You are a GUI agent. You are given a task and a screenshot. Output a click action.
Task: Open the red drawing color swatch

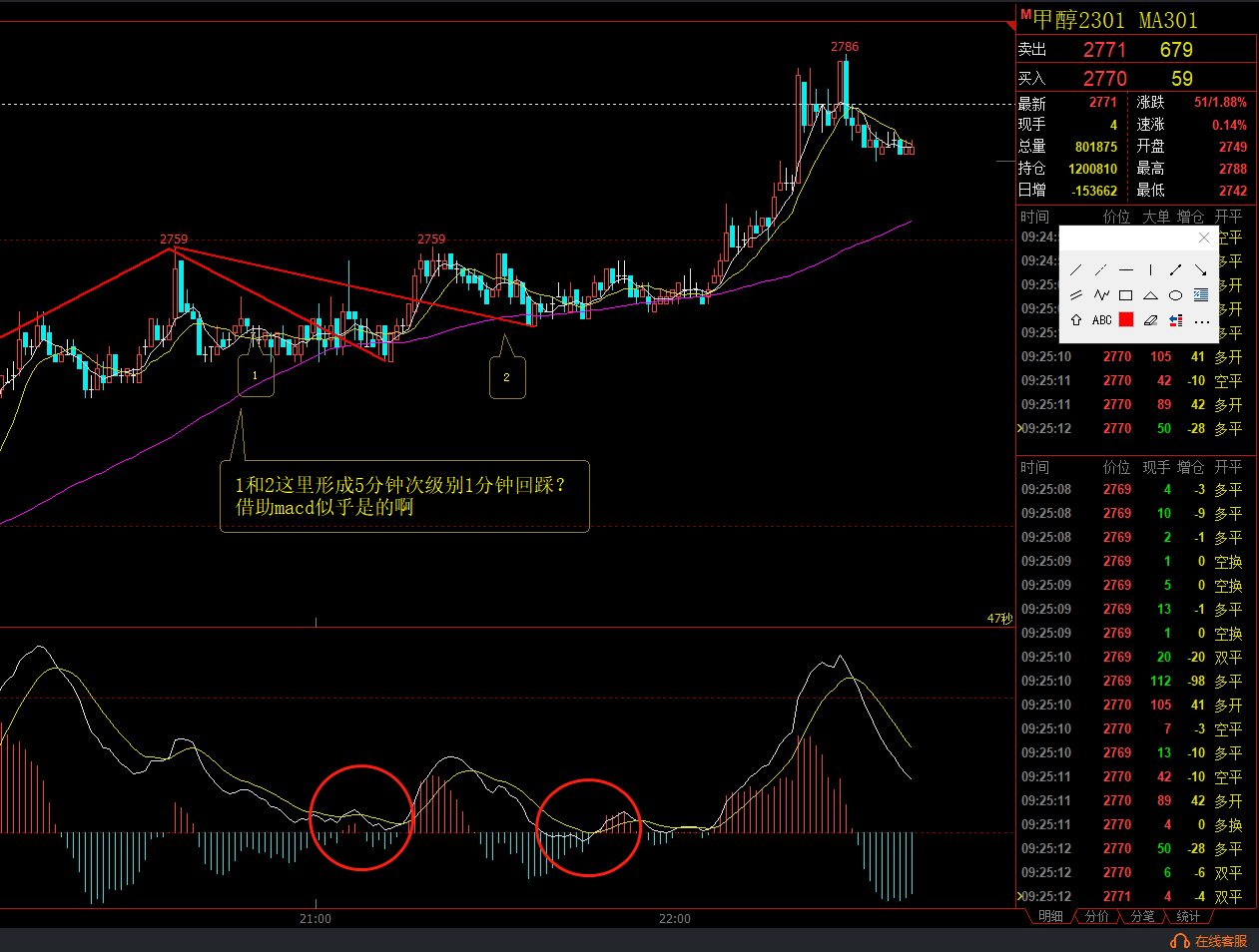1126,320
